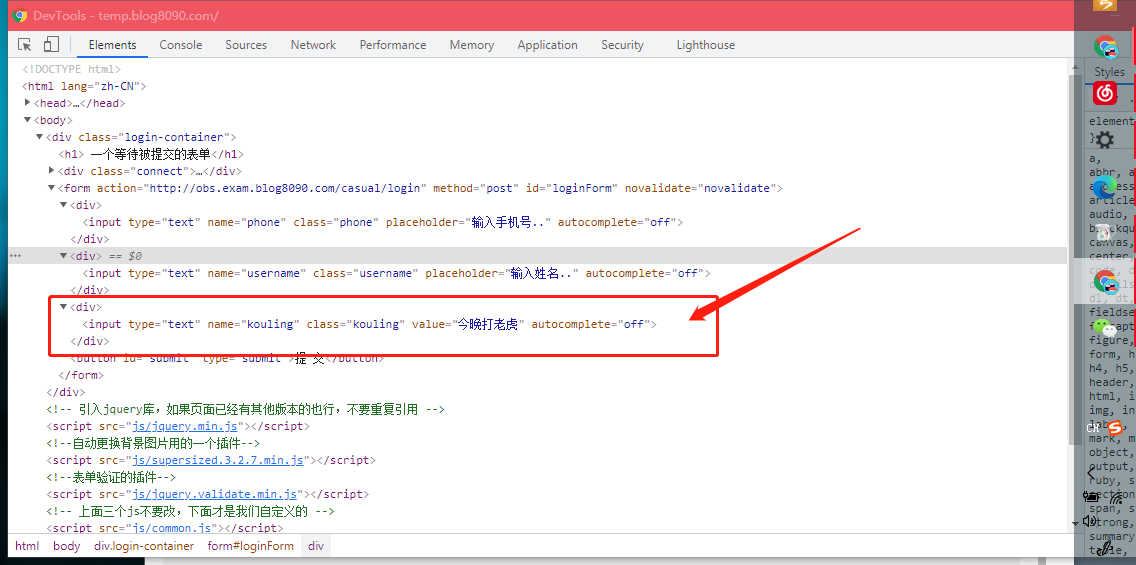Screen dimensions: 1136x565
Task: Switch to the Elements tab
Action: coord(112,45)
